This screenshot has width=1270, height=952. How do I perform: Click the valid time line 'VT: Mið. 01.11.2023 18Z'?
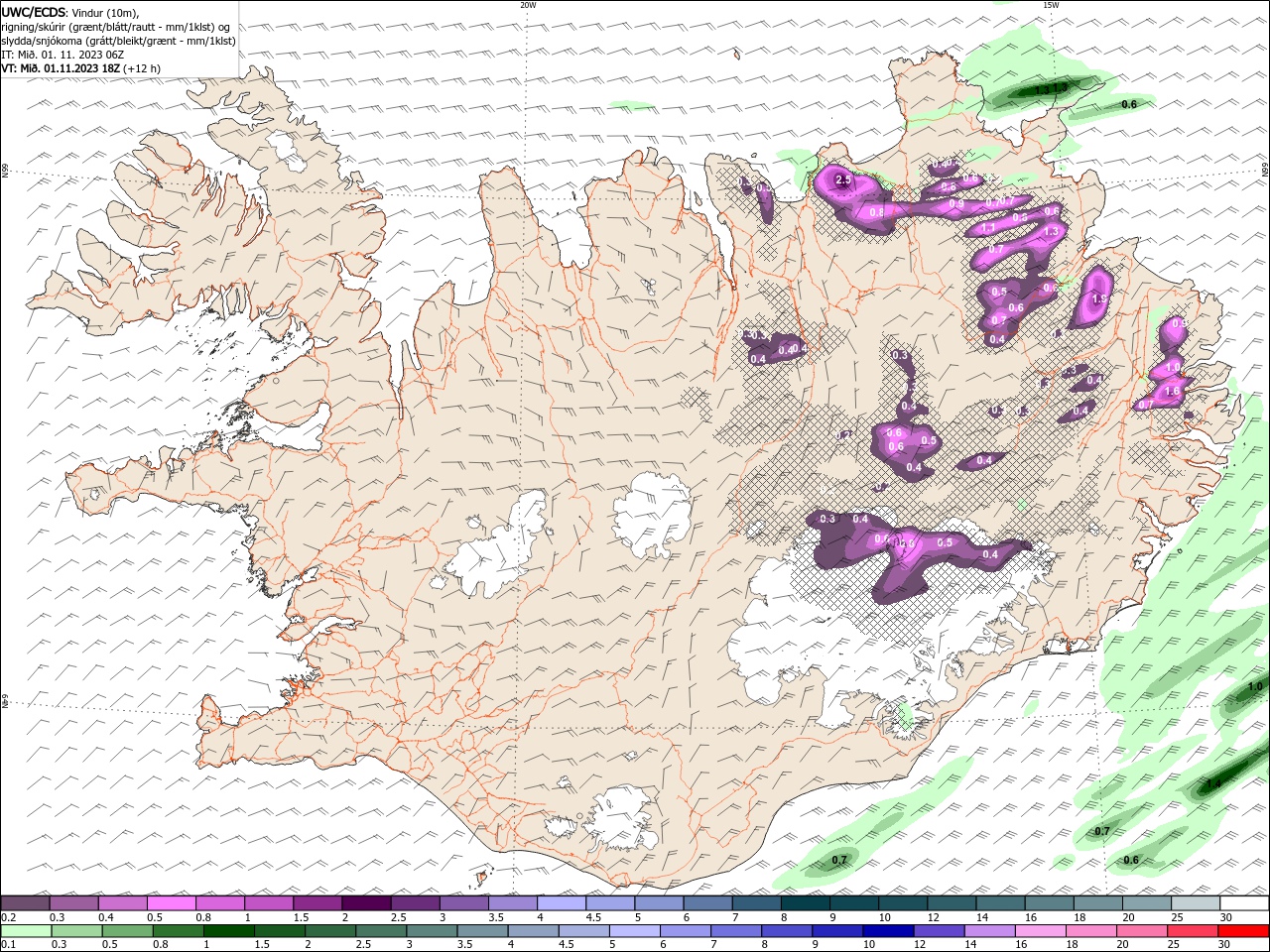(x=62, y=68)
